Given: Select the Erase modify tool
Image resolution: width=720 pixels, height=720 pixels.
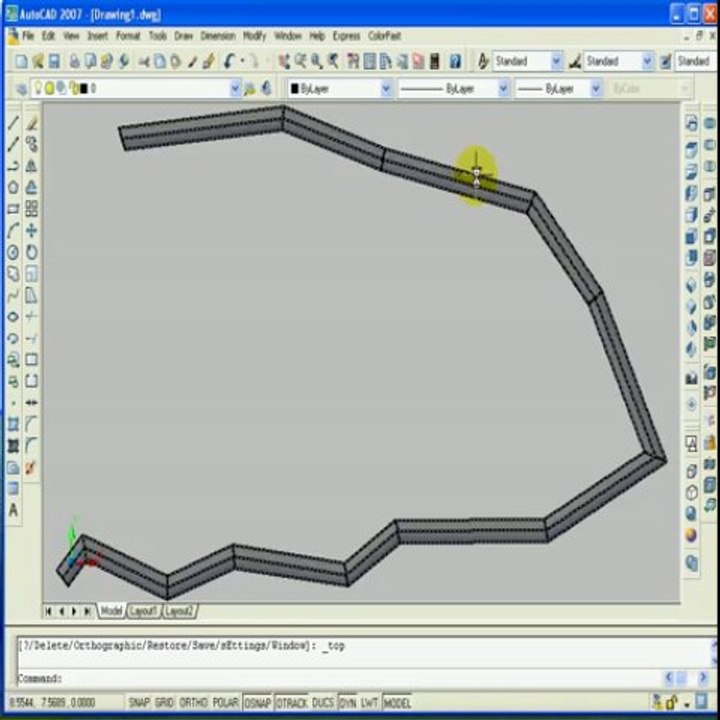Looking at the screenshot, I should point(31,123).
